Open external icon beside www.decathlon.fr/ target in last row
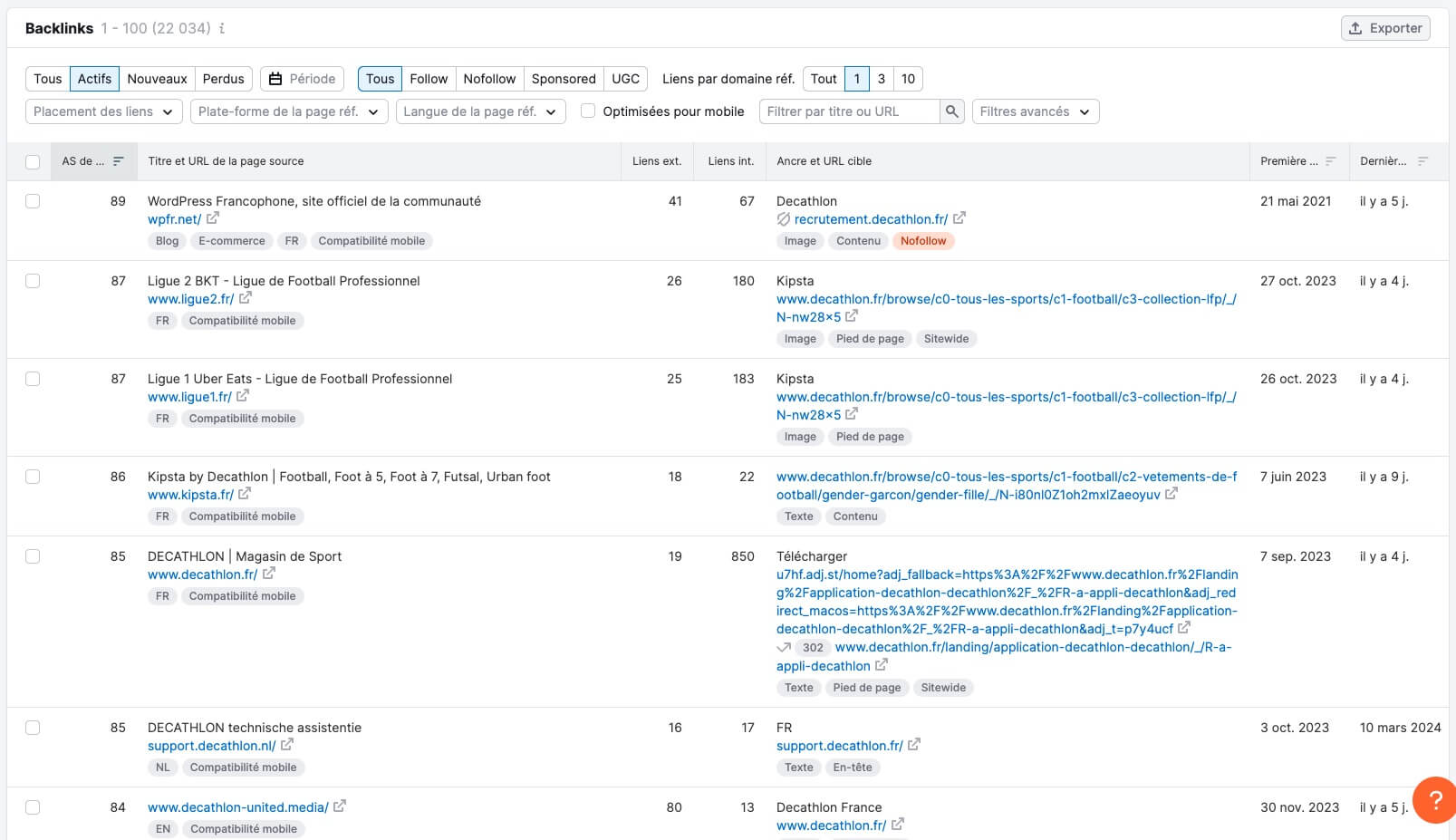 coord(898,825)
